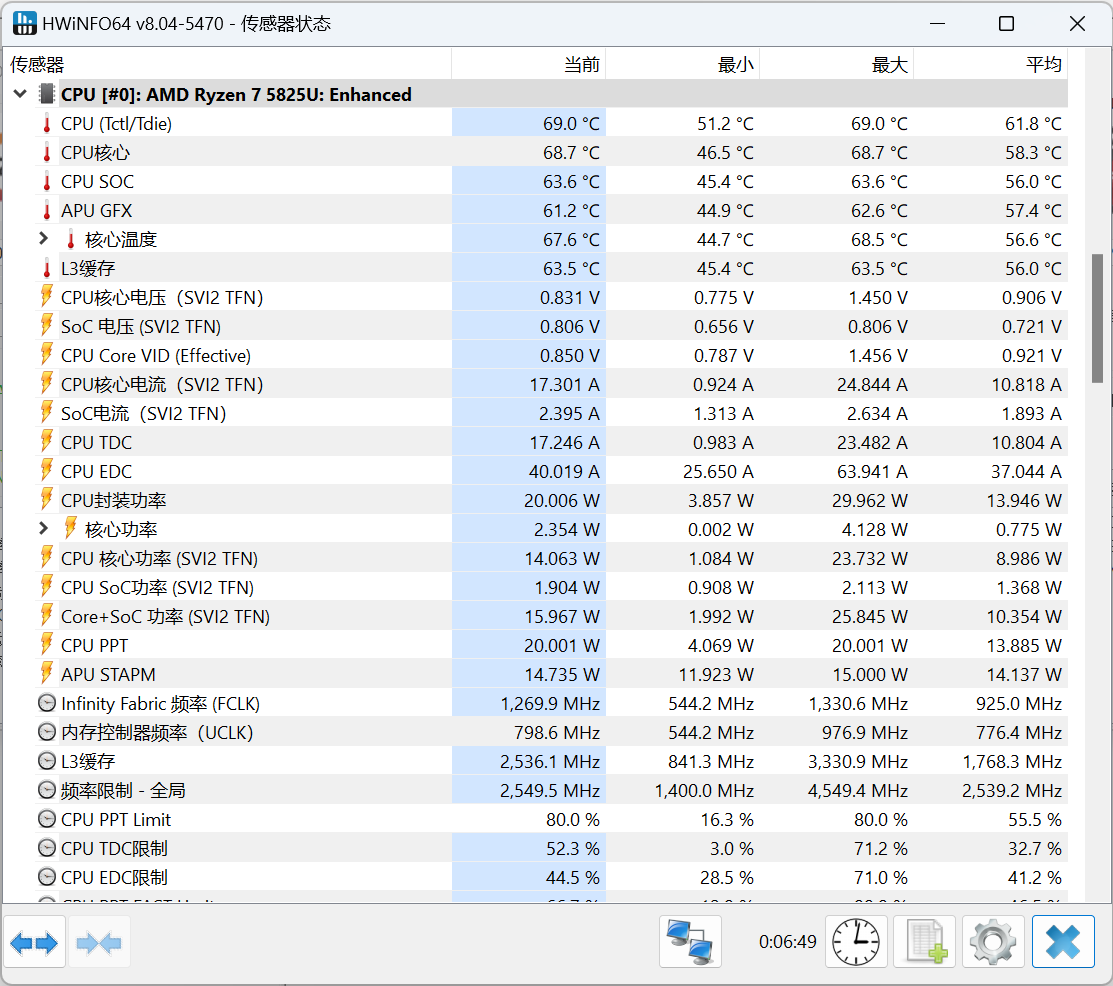Click the HWiNFO64 app icon in title bar

(x=24, y=24)
